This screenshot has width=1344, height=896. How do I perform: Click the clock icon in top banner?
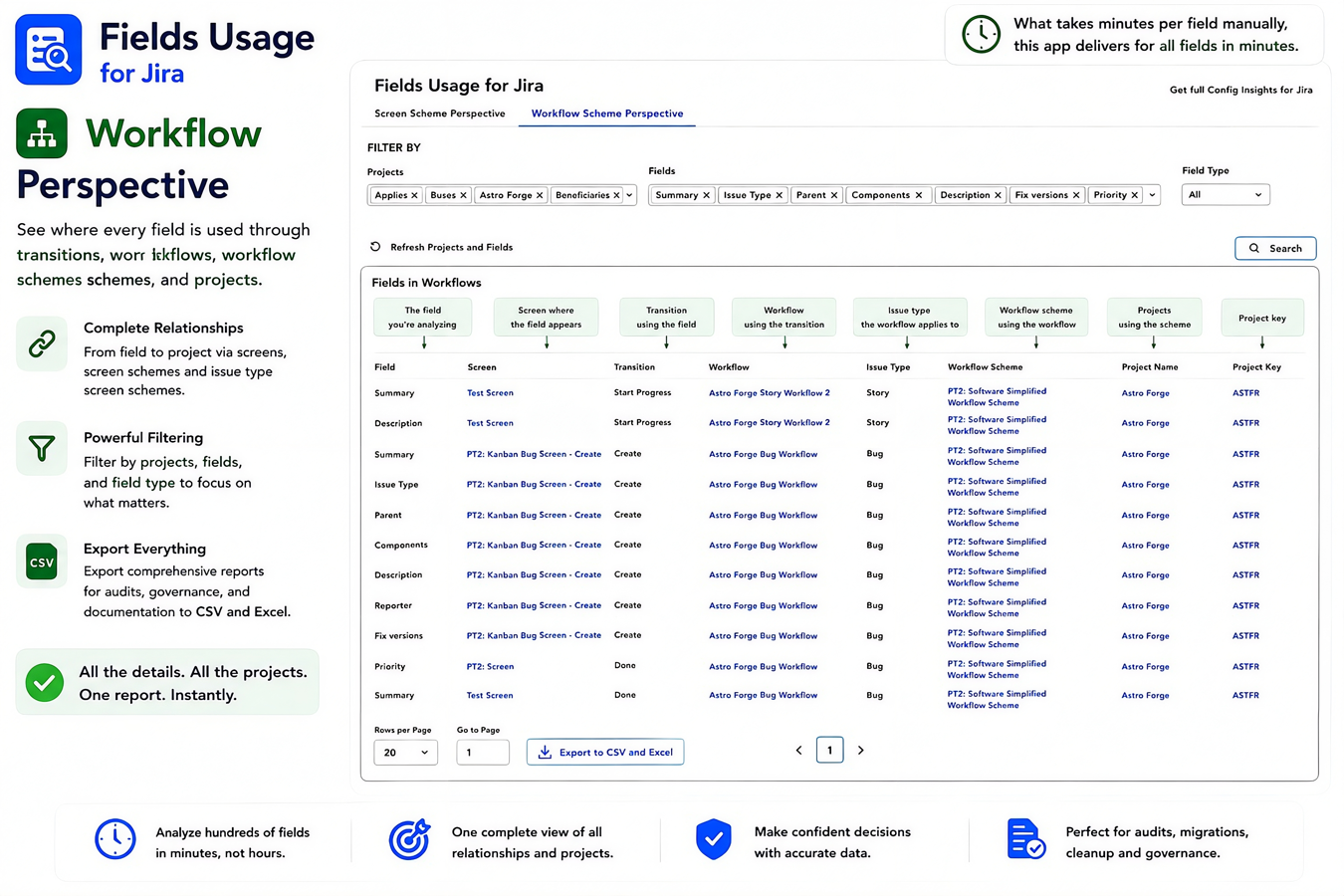tap(981, 35)
